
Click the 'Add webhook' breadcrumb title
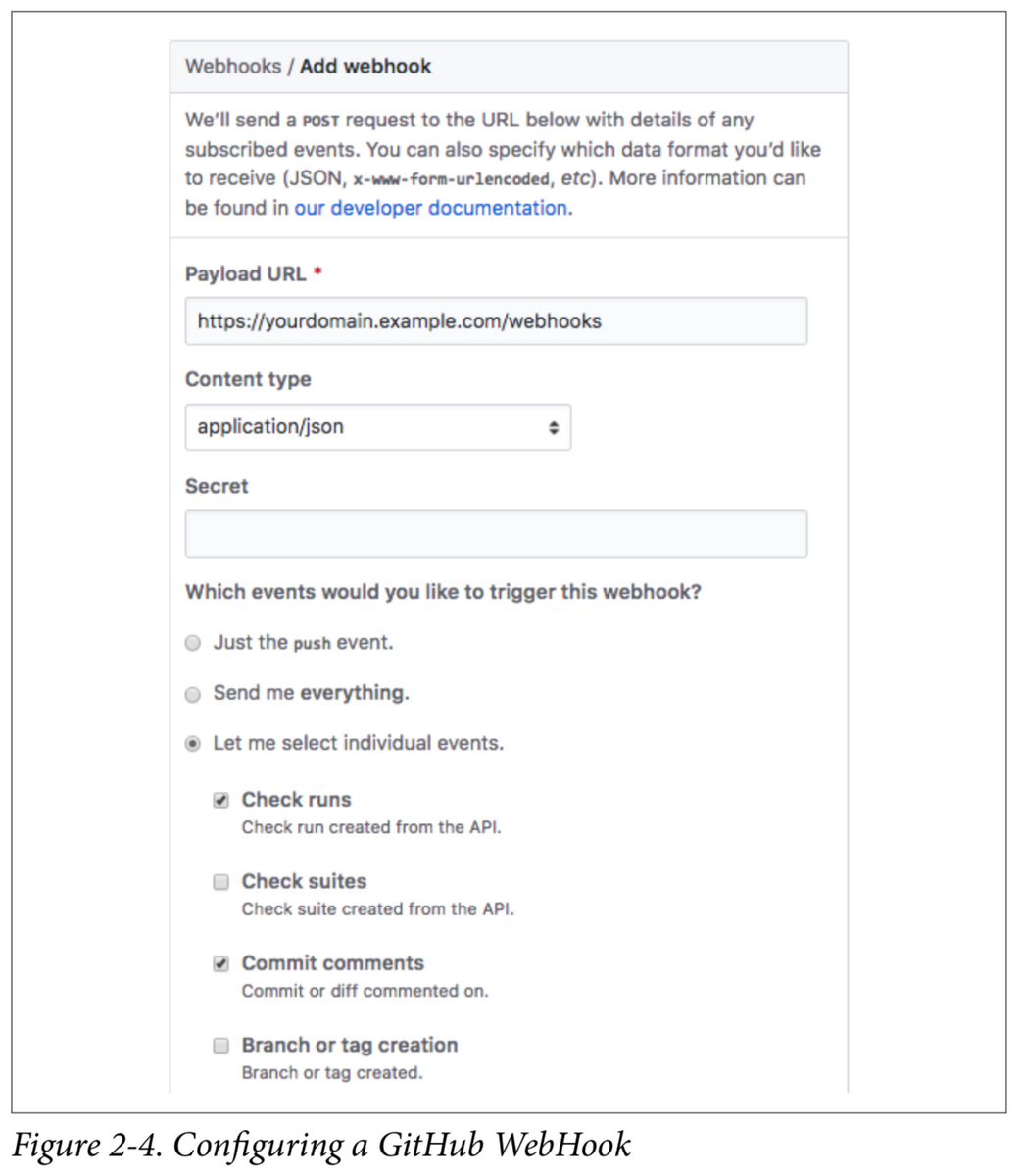click(365, 67)
